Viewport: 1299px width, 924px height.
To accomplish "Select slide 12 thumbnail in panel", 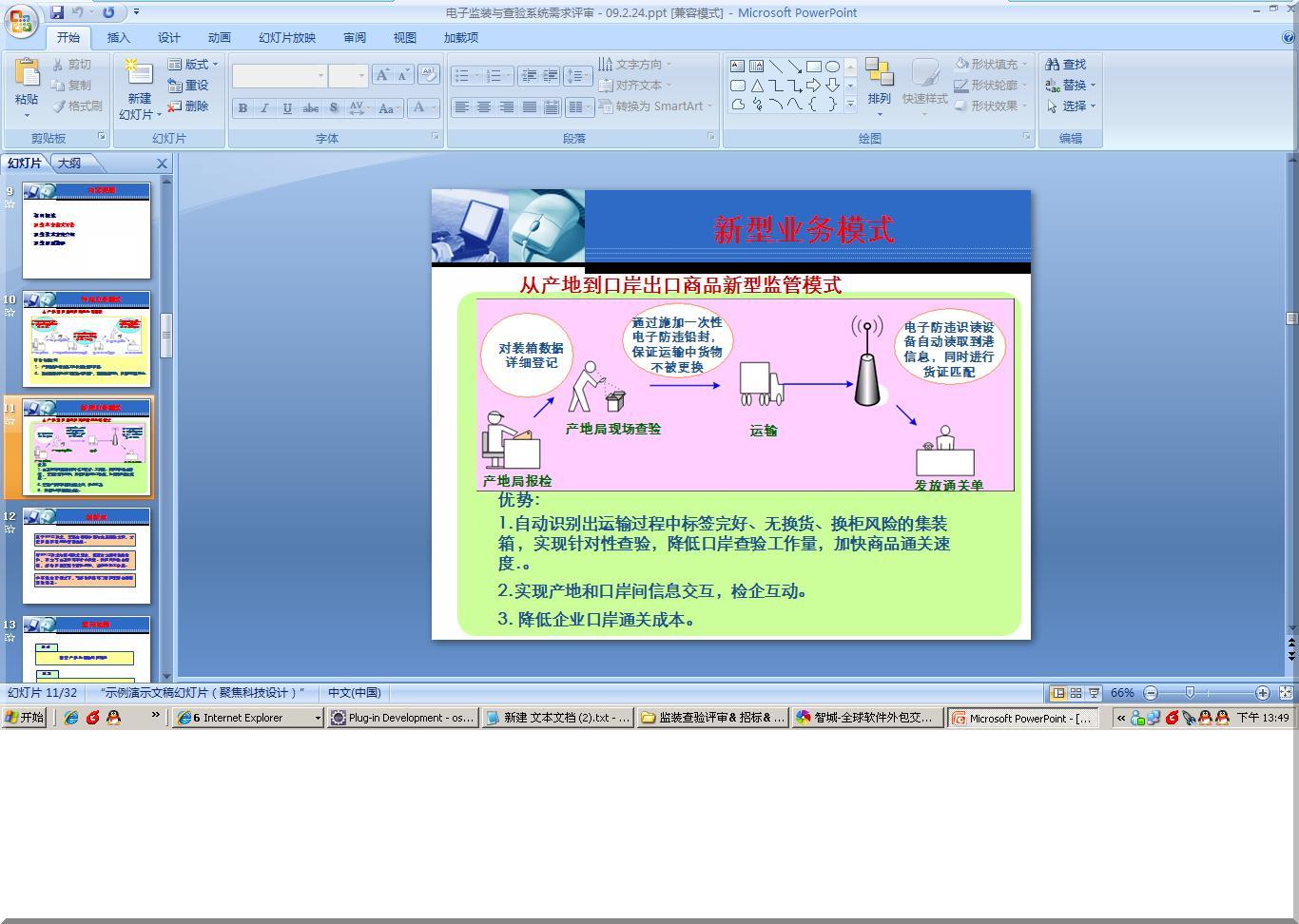I will 87,556.
